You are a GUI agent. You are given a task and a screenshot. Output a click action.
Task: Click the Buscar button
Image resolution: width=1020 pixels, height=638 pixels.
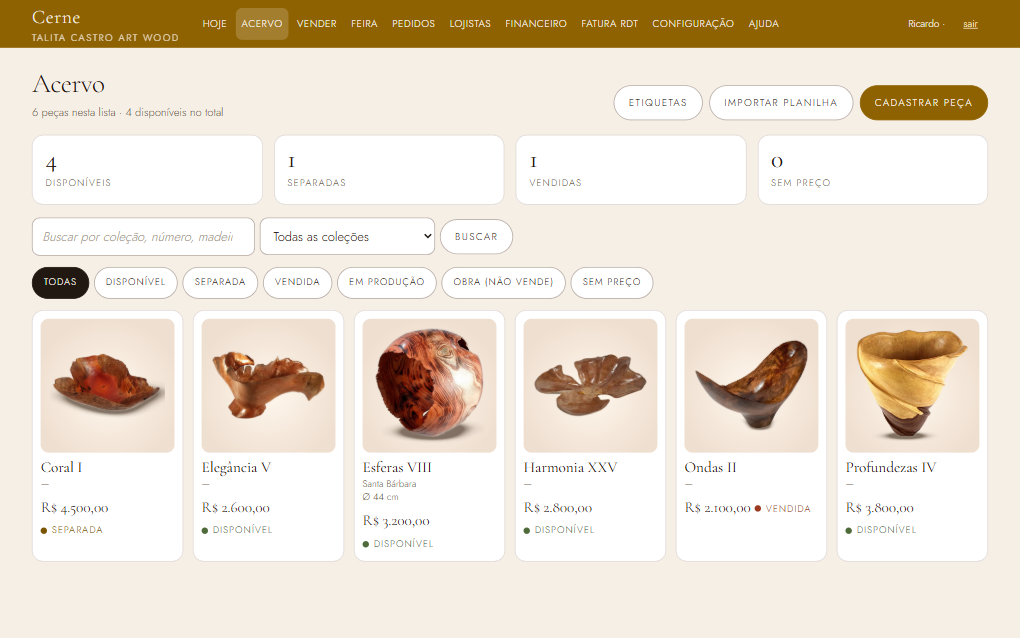point(476,237)
